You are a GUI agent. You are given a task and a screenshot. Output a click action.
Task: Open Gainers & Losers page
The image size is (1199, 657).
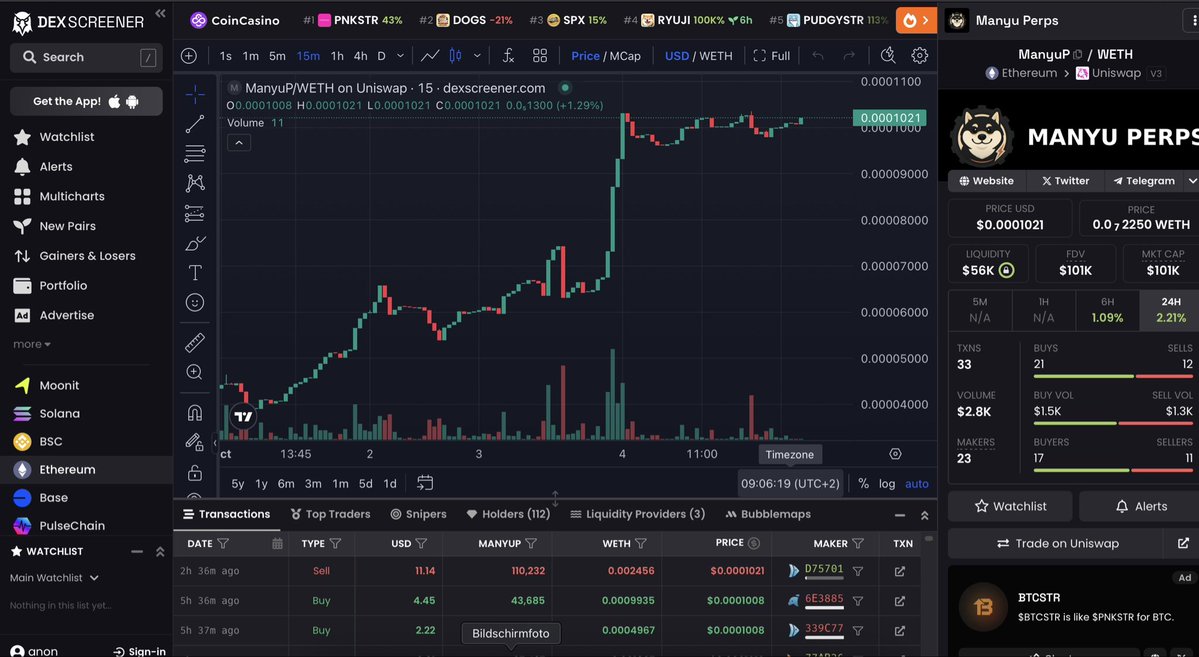(x=86, y=256)
